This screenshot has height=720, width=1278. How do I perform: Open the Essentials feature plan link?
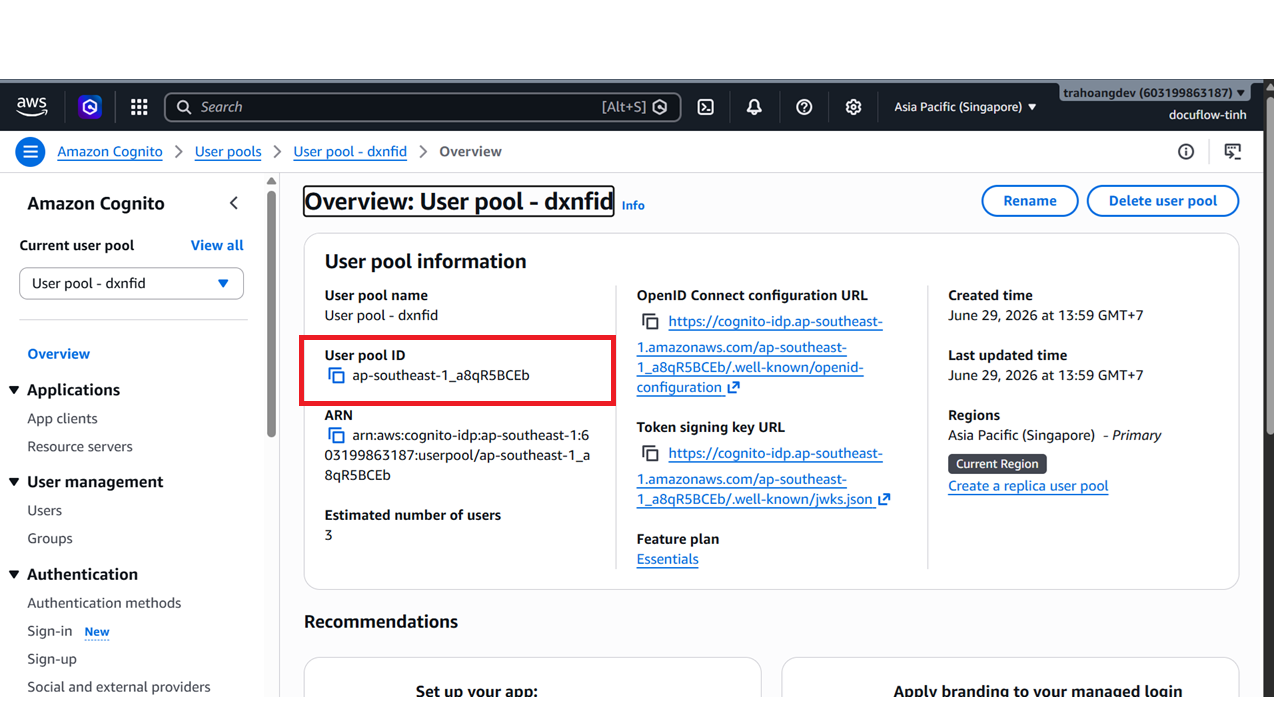(x=668, y=560)
